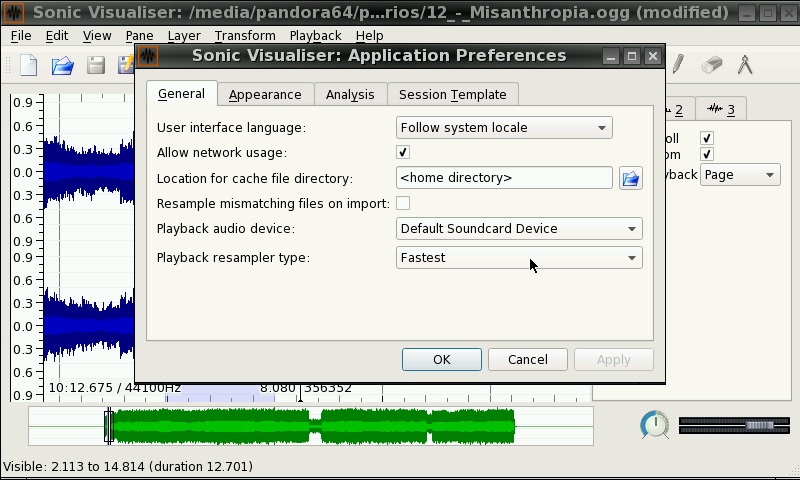Open the Playback menu
Viewport: 800px width, 480px height.
point(315,36)
